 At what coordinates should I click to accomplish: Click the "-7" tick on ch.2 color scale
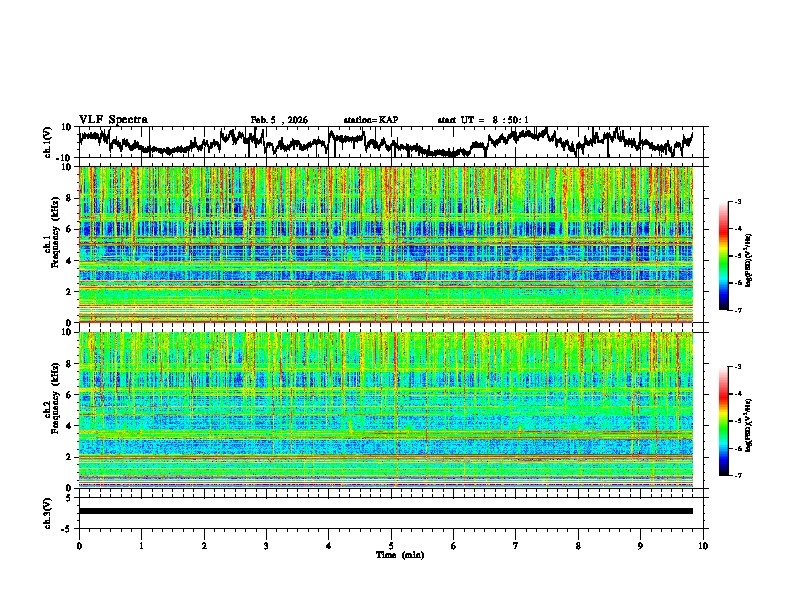click(x=737, y=476)
